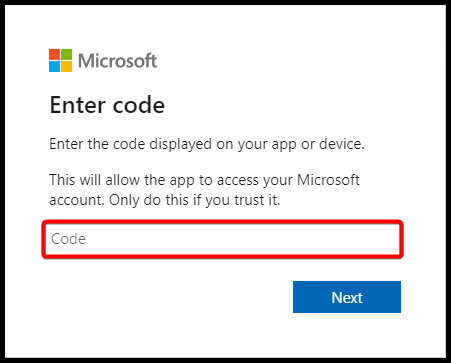This screenshot has width=451, height=363.
Task: Click 'Microsoft' in the access warning sentence
Action: [328, 180]
